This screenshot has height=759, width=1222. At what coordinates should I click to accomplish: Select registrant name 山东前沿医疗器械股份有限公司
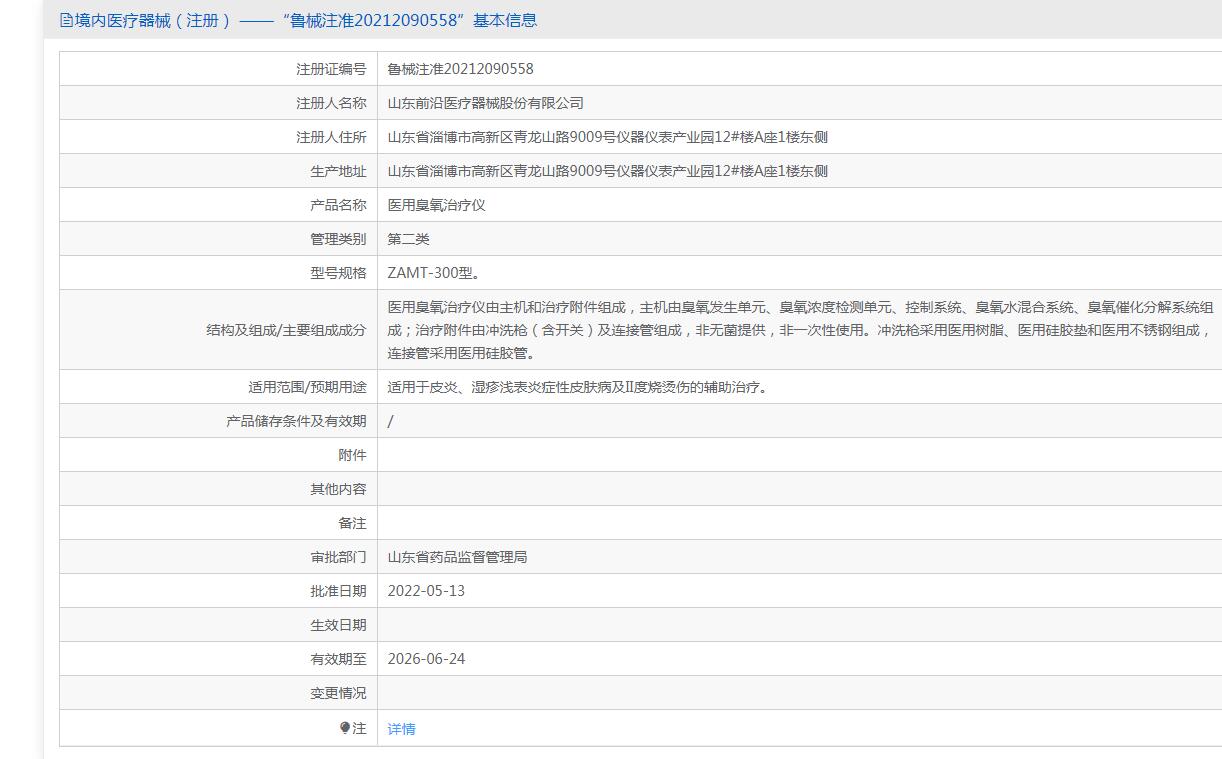[485, 103]
